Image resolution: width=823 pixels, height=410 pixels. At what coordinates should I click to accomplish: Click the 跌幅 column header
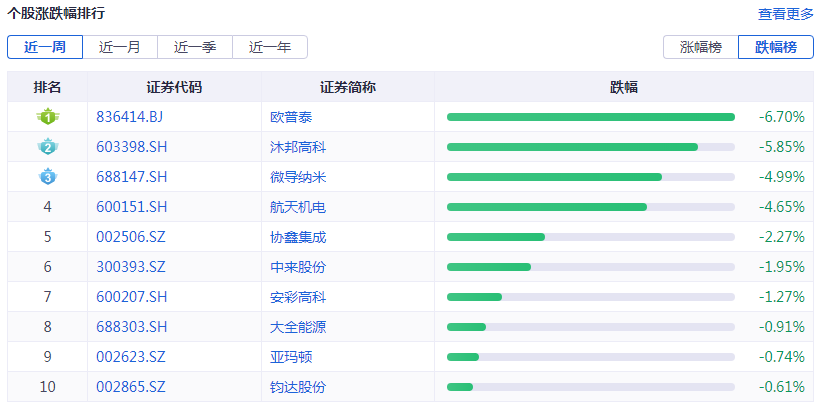coord(624,87)
